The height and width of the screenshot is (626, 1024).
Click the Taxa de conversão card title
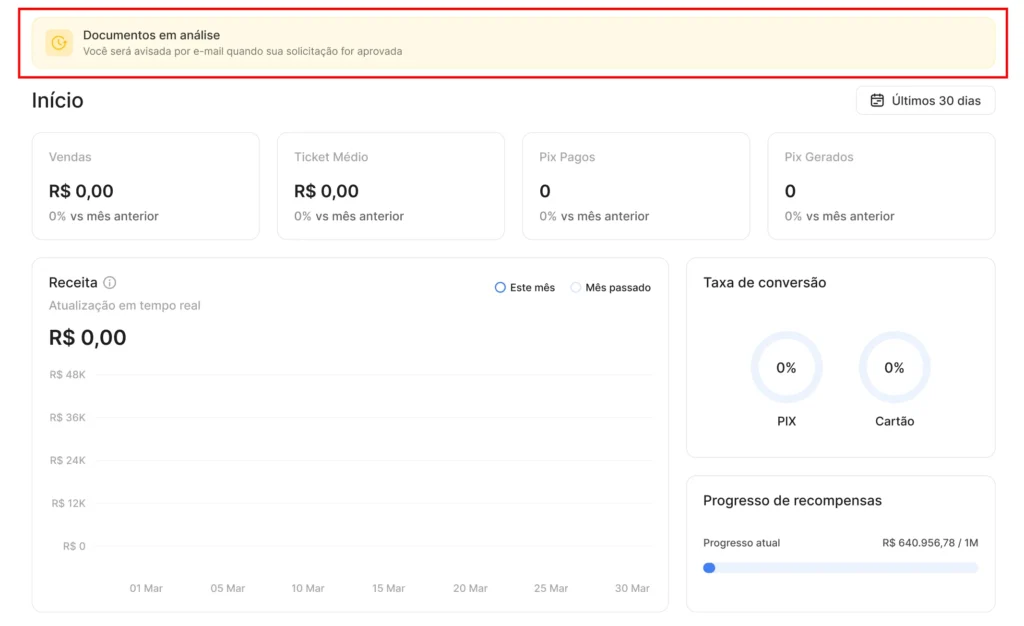[x=764, y=283]
